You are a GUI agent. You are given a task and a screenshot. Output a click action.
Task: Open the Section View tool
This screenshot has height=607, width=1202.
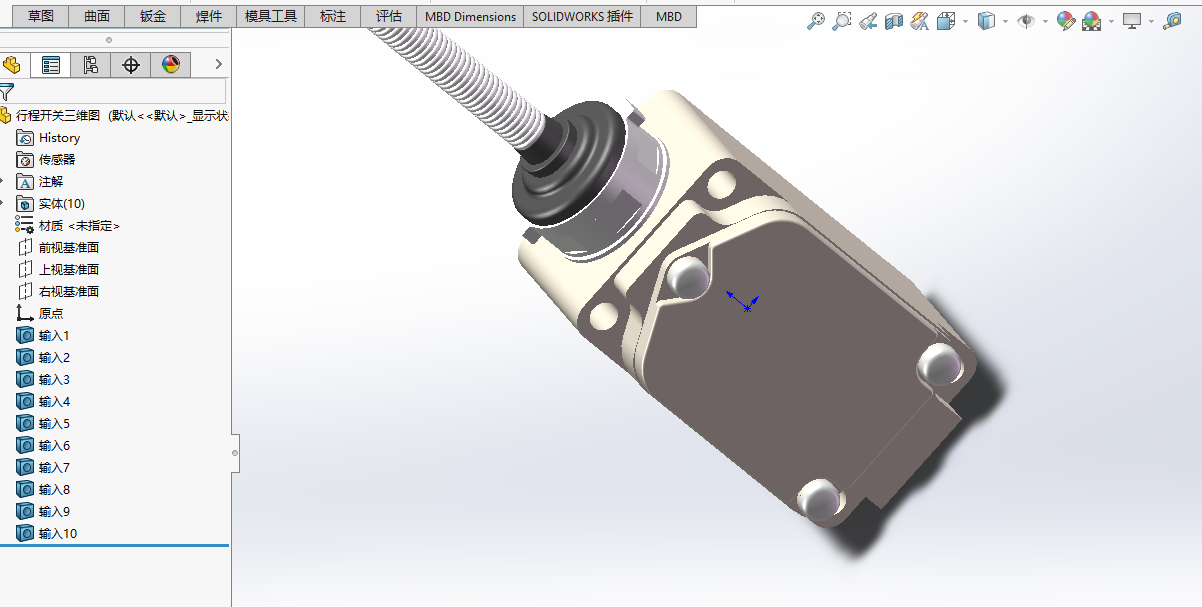894,21
